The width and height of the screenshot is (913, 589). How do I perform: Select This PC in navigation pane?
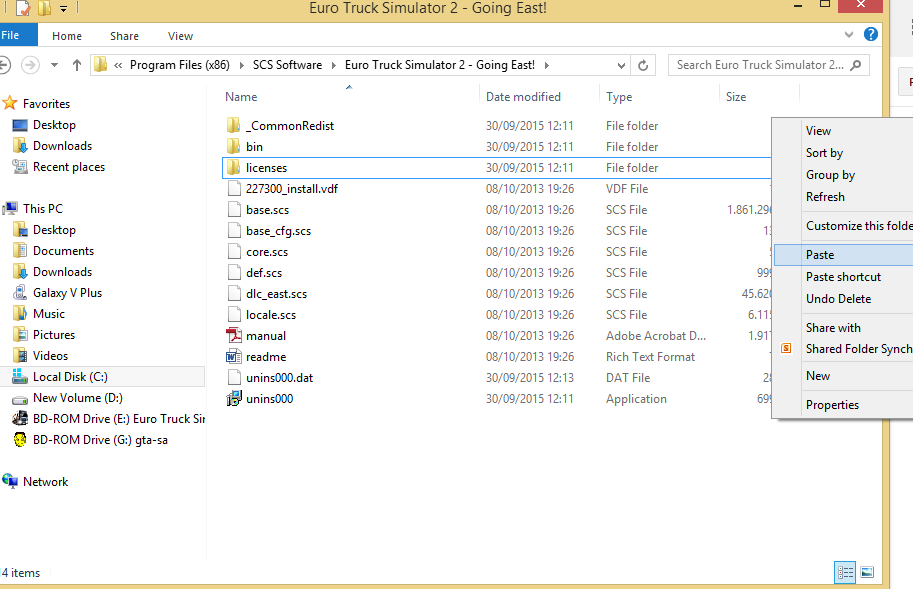click(43, 208)
